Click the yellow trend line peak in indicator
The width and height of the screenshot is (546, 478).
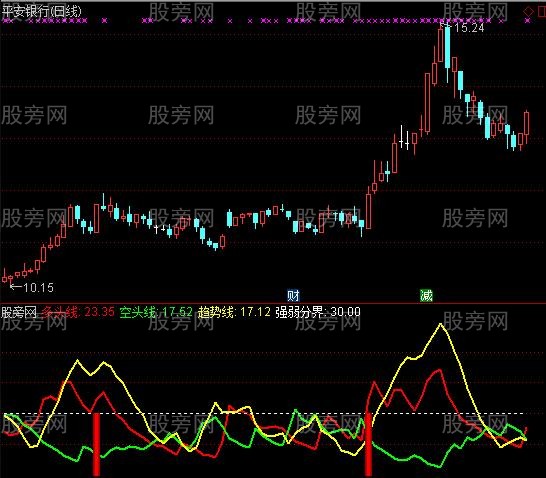pos(440,324)
